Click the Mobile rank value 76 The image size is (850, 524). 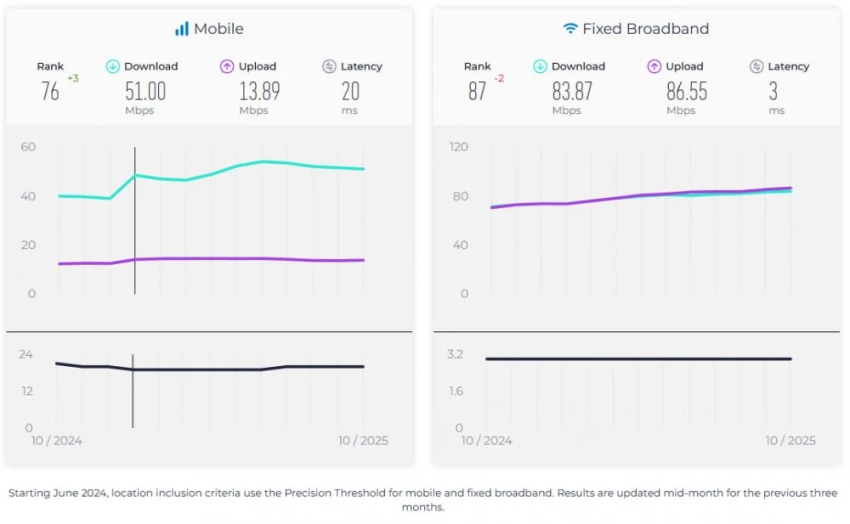point(50,92)
